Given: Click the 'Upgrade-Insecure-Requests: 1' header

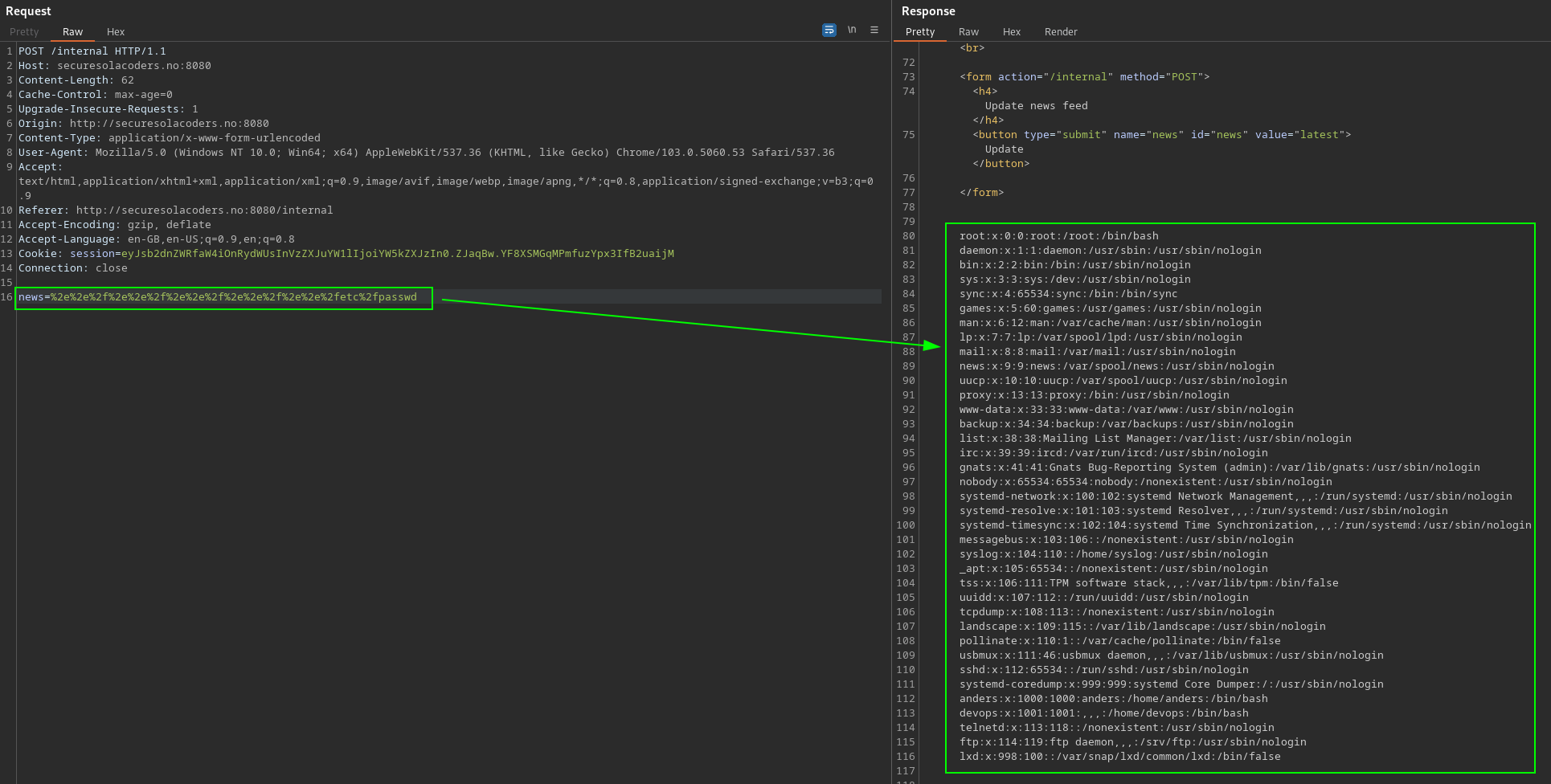Looking at the screenshot, I should click(108, 109).
